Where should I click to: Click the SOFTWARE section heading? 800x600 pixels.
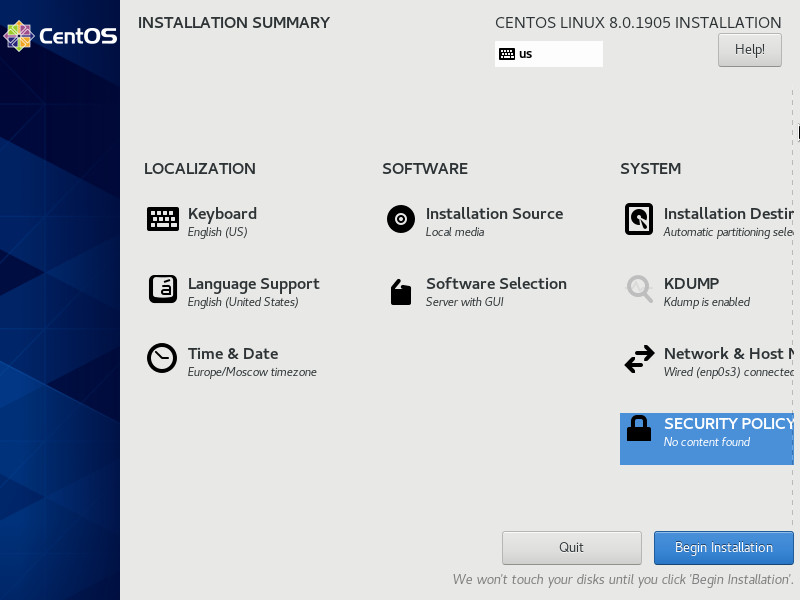pos(425,169)
